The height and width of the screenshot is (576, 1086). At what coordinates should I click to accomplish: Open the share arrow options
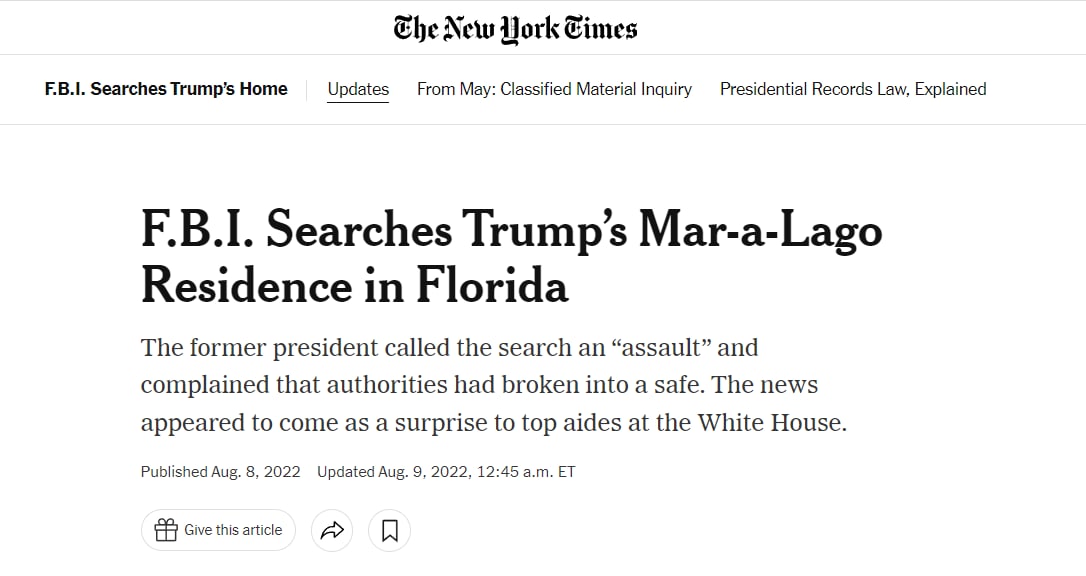(x=331, y=530)
